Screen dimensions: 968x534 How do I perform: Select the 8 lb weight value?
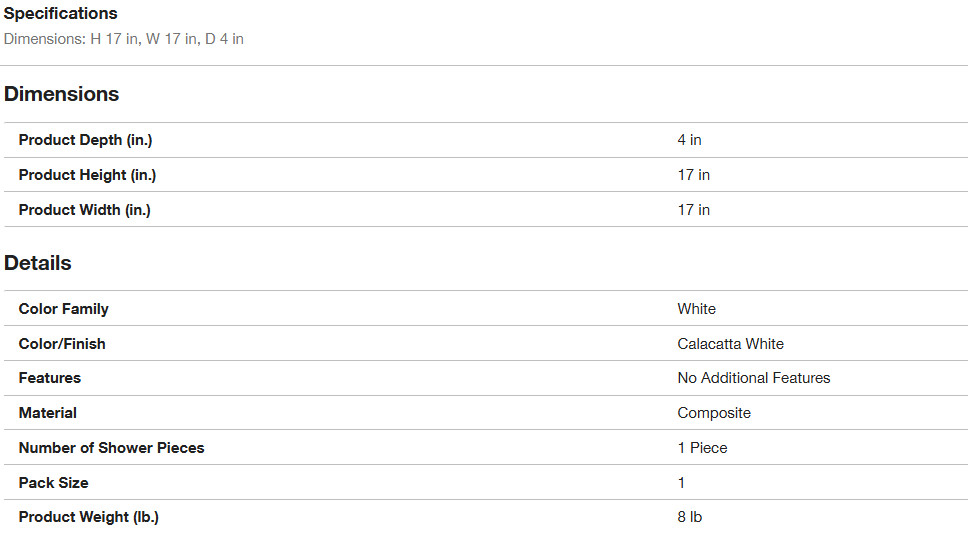689,517
